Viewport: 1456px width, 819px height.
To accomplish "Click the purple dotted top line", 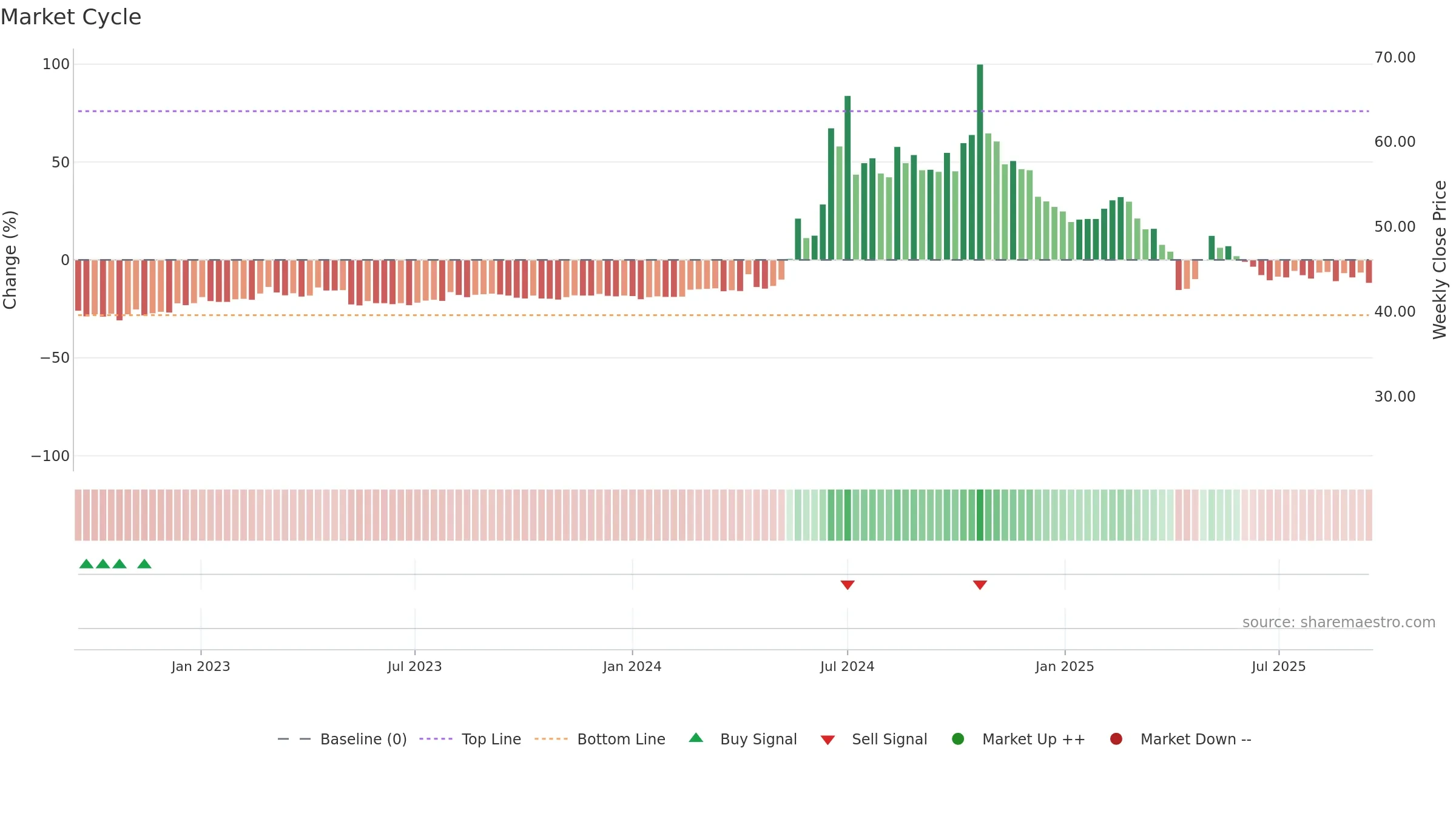I will (723, 111).
